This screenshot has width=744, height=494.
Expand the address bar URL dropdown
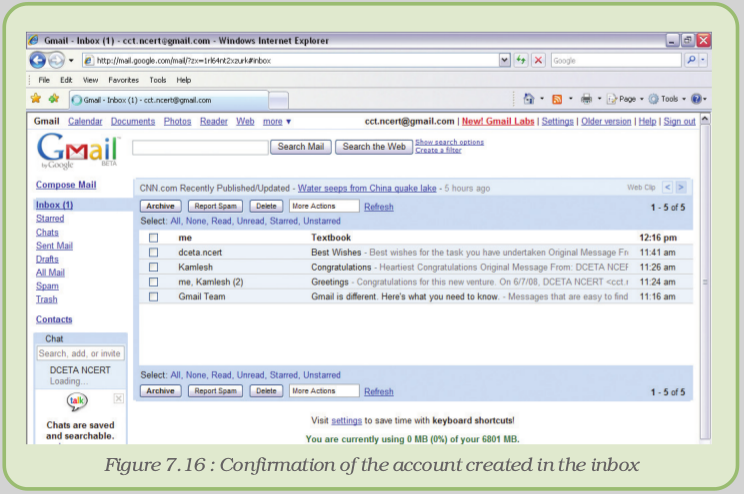coord(504,60)
